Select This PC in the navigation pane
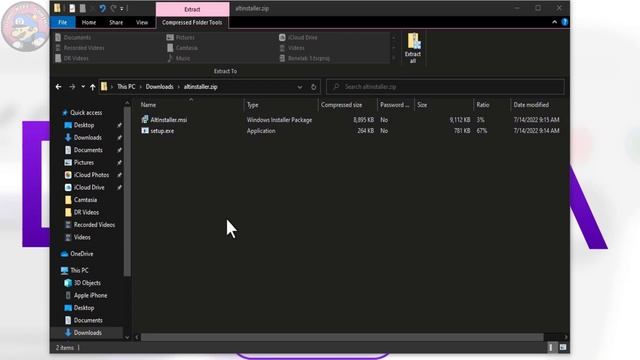The height and width of the screenshot is (360, 640). (79, 270)
